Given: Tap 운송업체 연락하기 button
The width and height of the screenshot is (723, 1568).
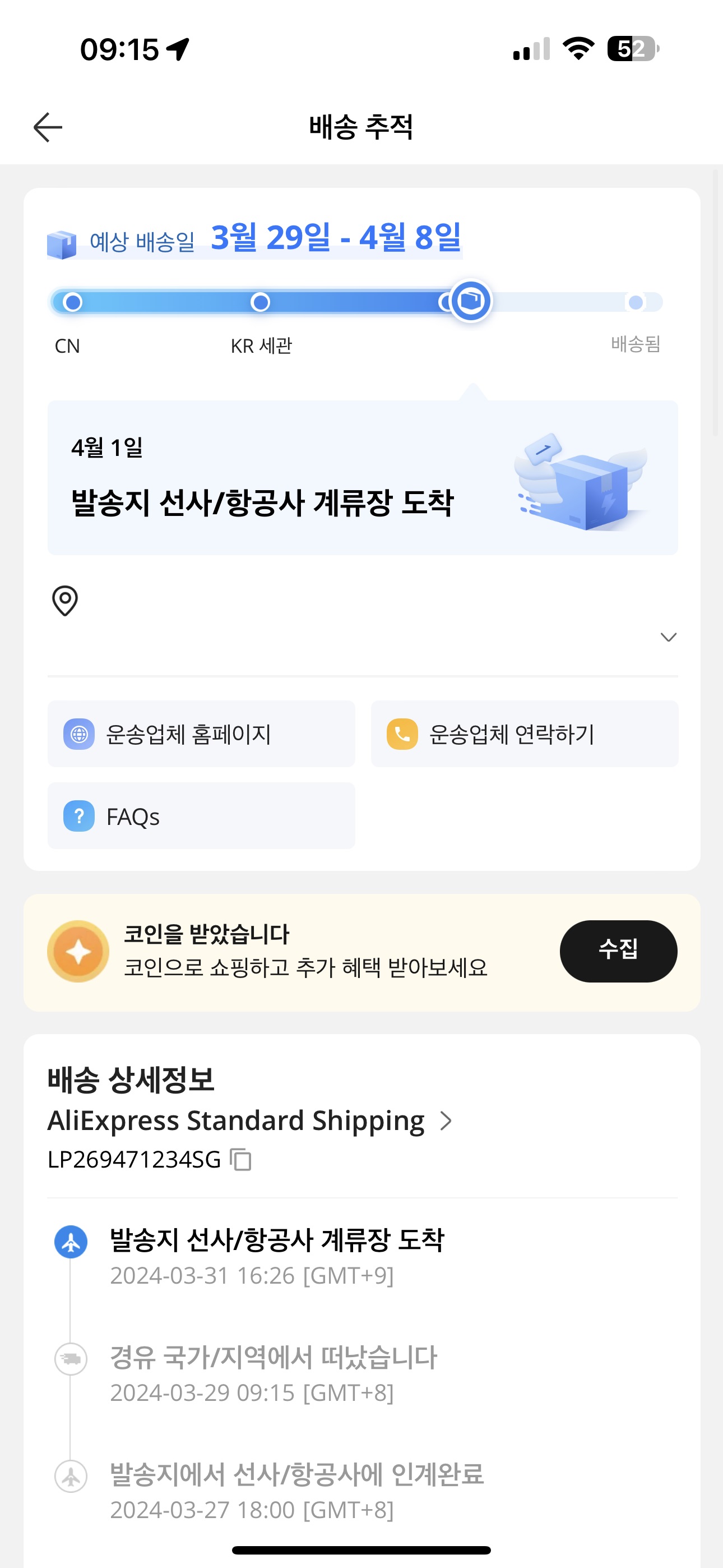Looking at the screenshot, I should [x=525, y=734].
